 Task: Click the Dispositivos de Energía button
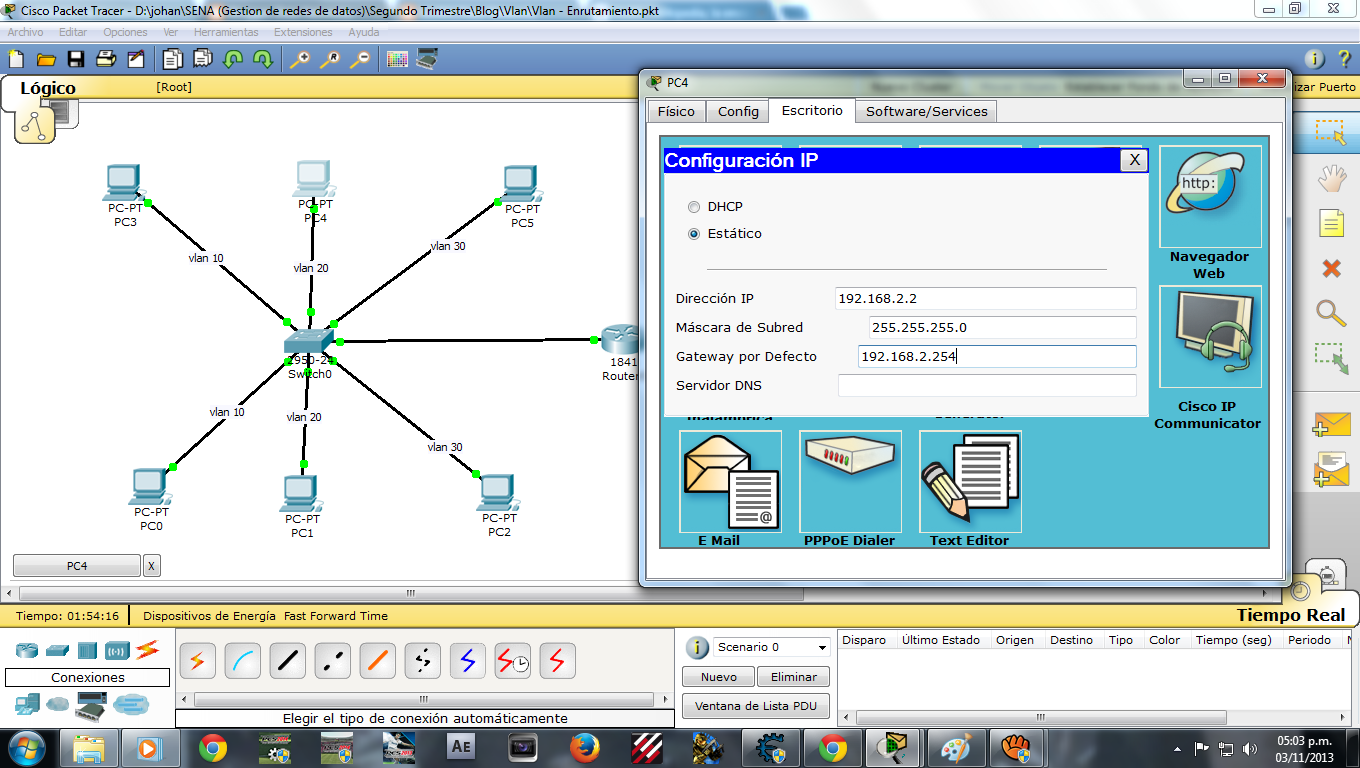coord(209,616)
